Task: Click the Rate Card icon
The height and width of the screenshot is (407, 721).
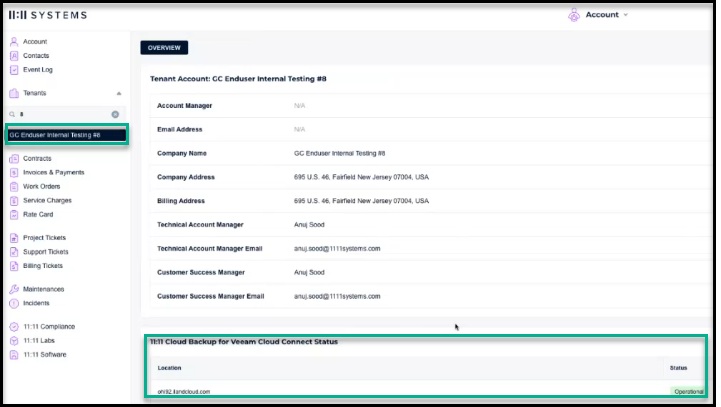Action: (x=14, y=215)
